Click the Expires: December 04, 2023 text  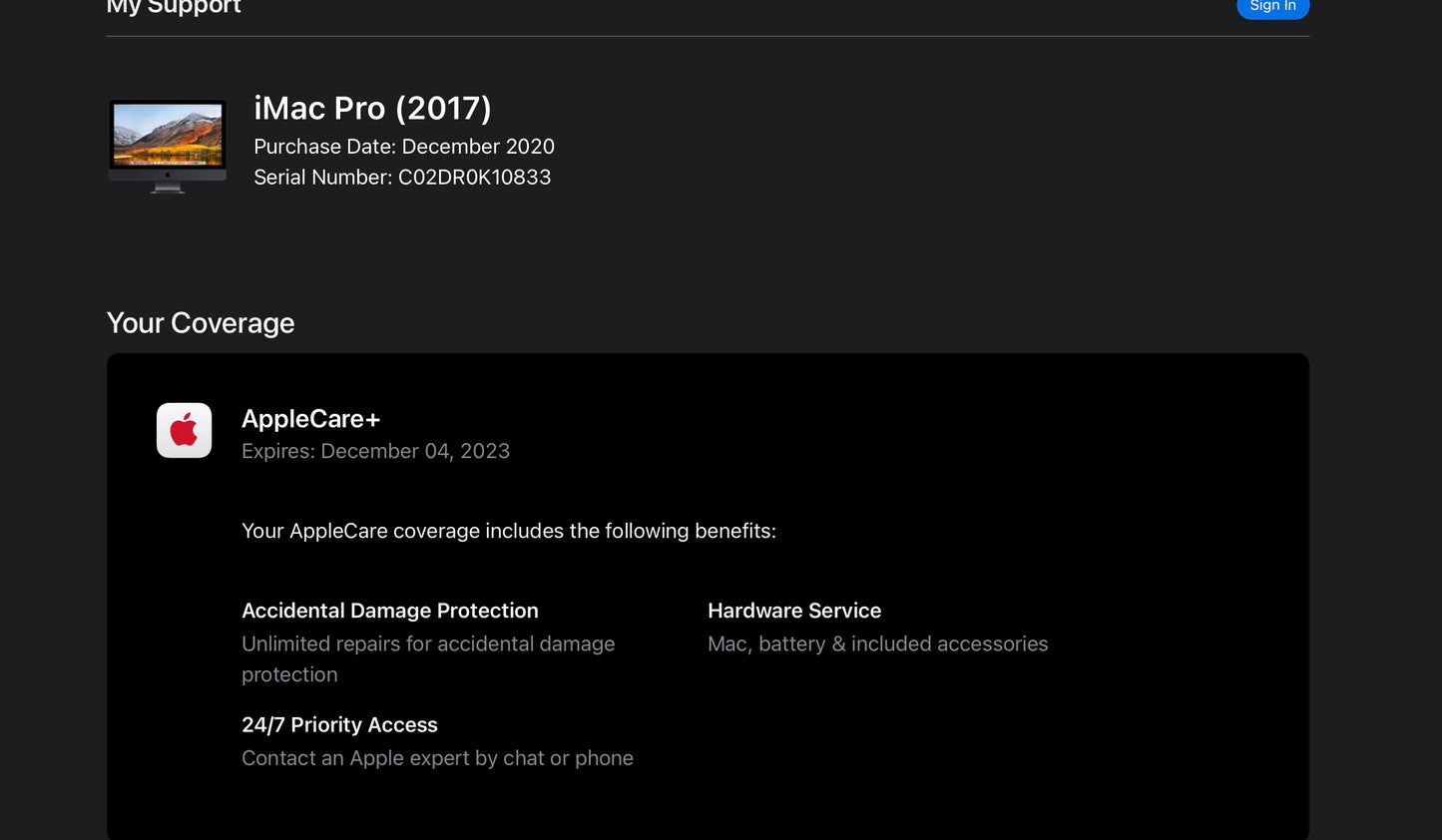375,451
